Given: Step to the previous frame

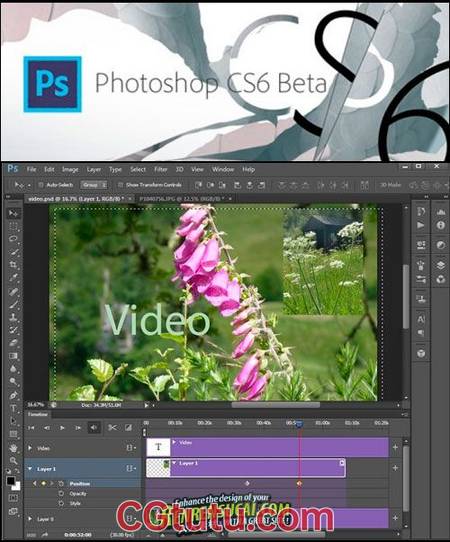Looking at the screenshot, I should click(47, 428).
